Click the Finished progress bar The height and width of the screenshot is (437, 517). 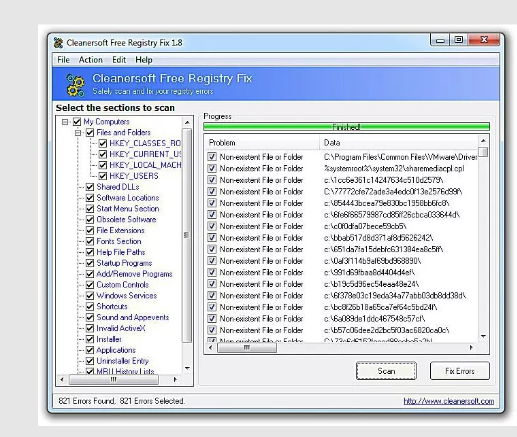click(x=346, y=127)
